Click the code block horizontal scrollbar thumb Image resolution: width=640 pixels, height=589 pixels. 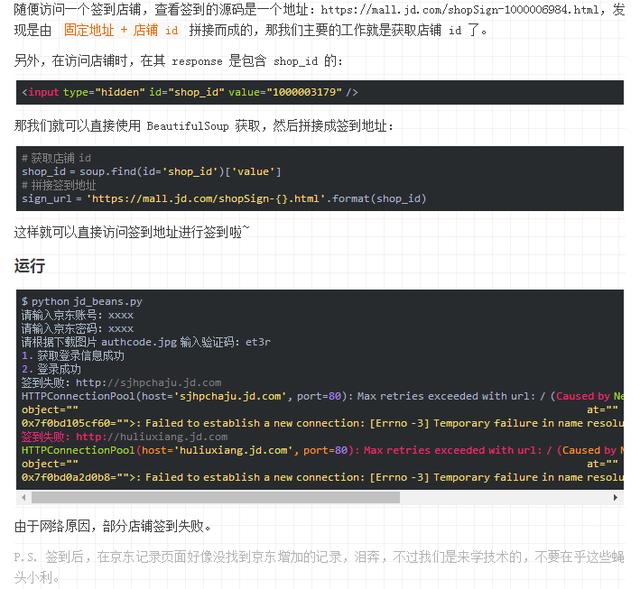point(216,498)
